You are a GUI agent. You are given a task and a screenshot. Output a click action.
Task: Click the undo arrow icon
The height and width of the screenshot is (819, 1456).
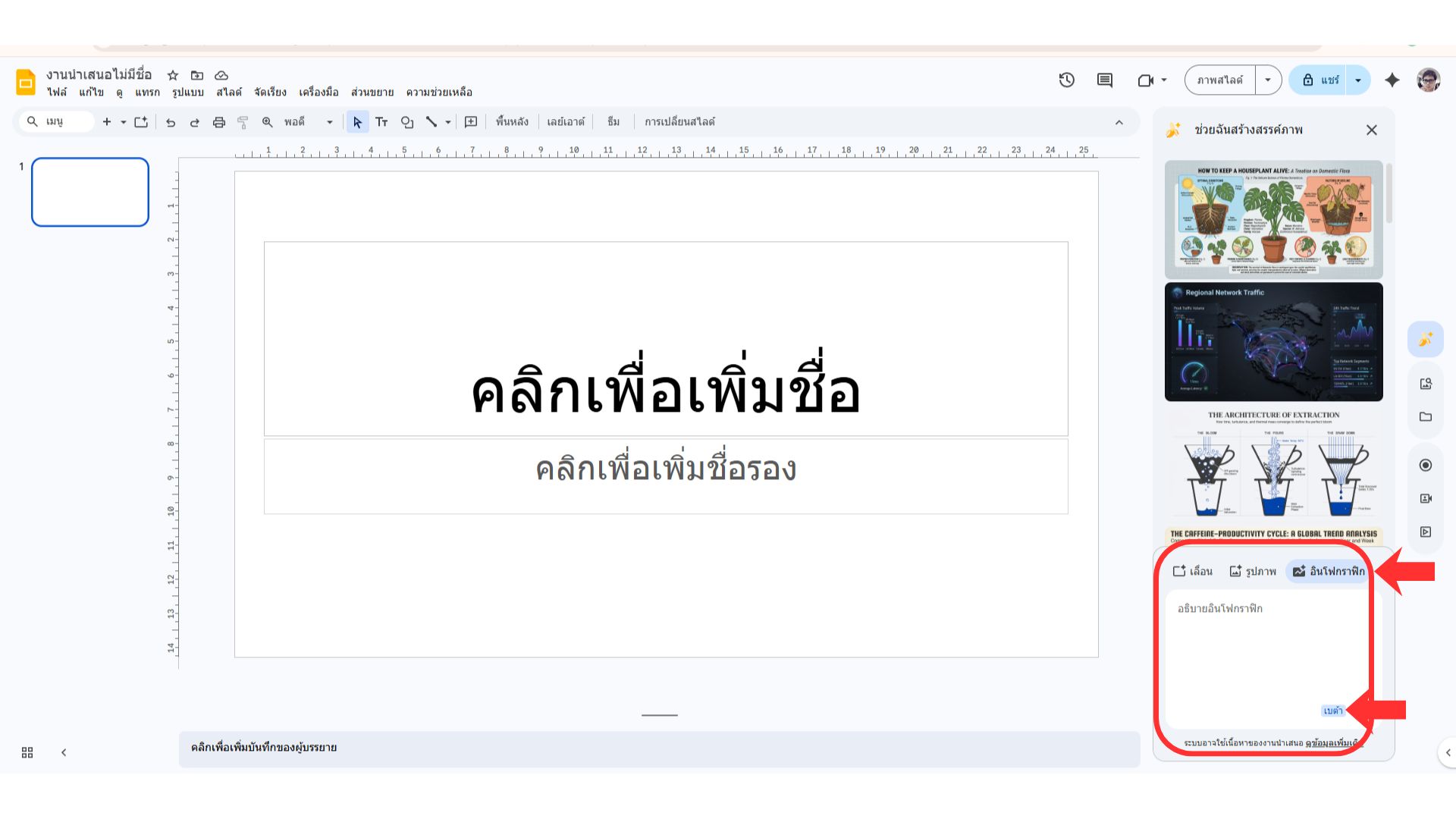171,121
